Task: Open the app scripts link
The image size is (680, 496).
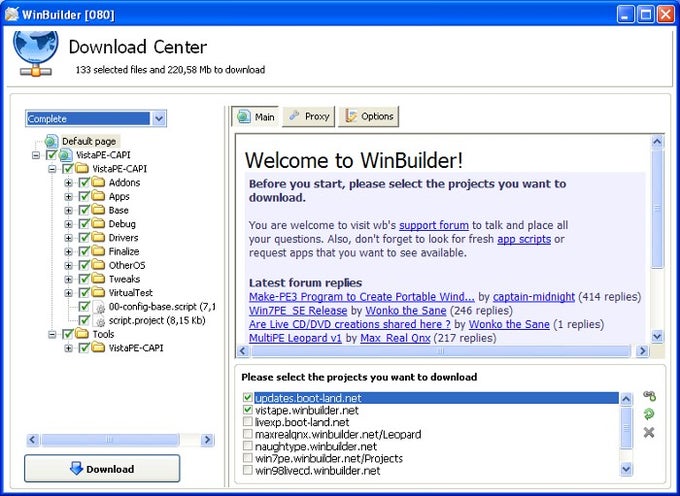Action: (524, 239)
